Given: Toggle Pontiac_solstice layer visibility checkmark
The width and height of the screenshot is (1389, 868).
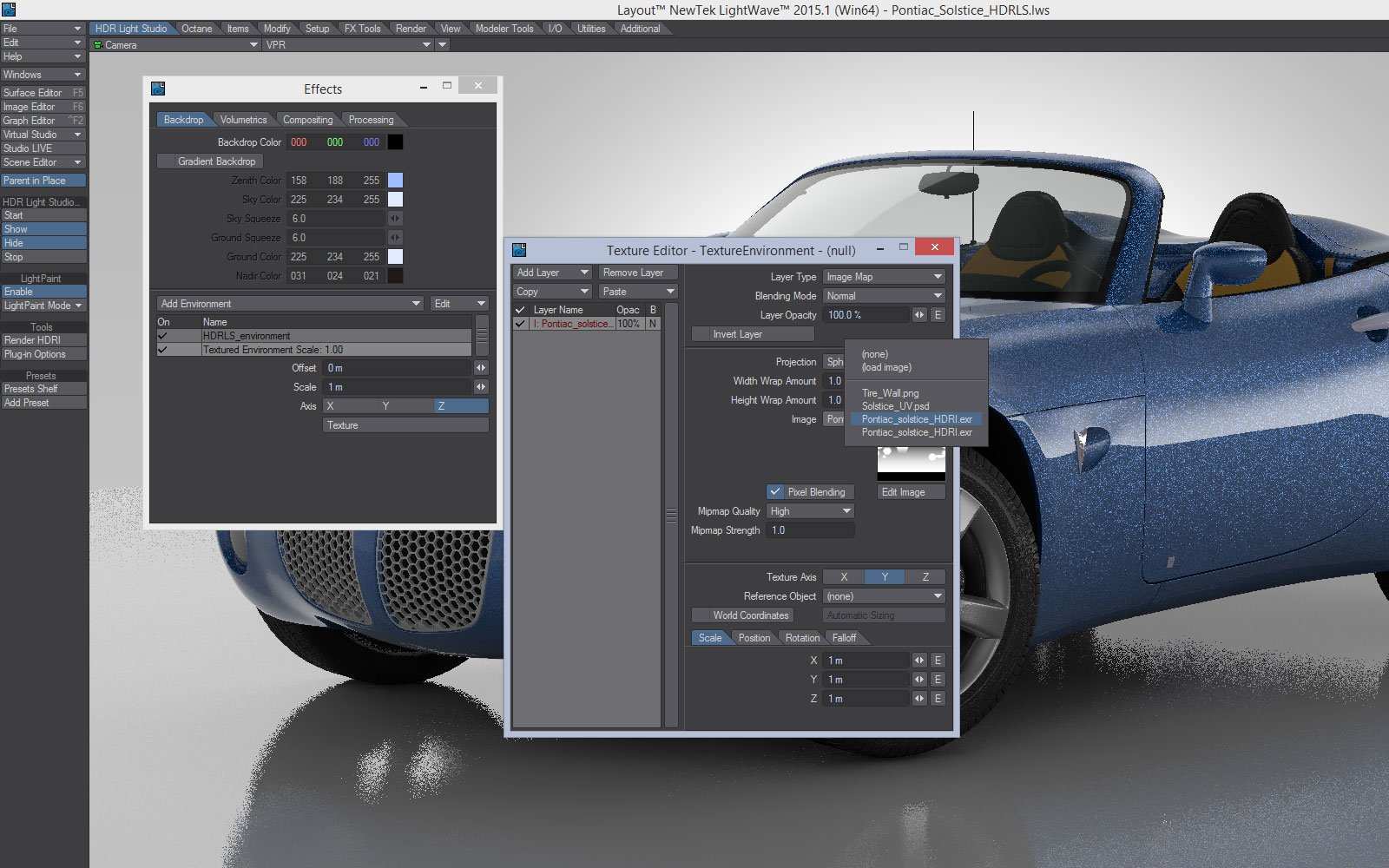Looking at the screenshot, I should pos(520,324).
